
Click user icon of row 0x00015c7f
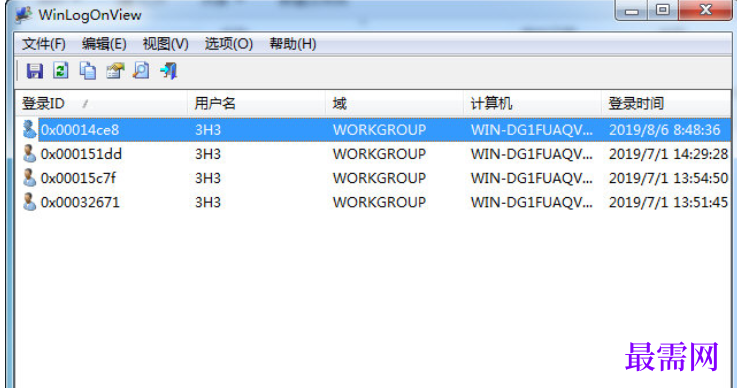(x=29, y=178)
